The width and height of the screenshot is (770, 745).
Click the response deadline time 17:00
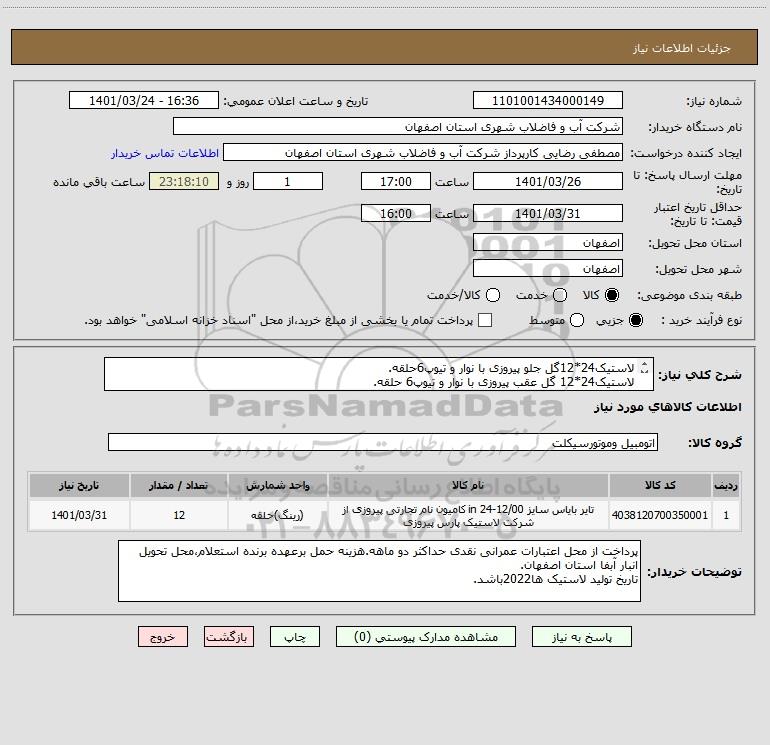(396, 181)
